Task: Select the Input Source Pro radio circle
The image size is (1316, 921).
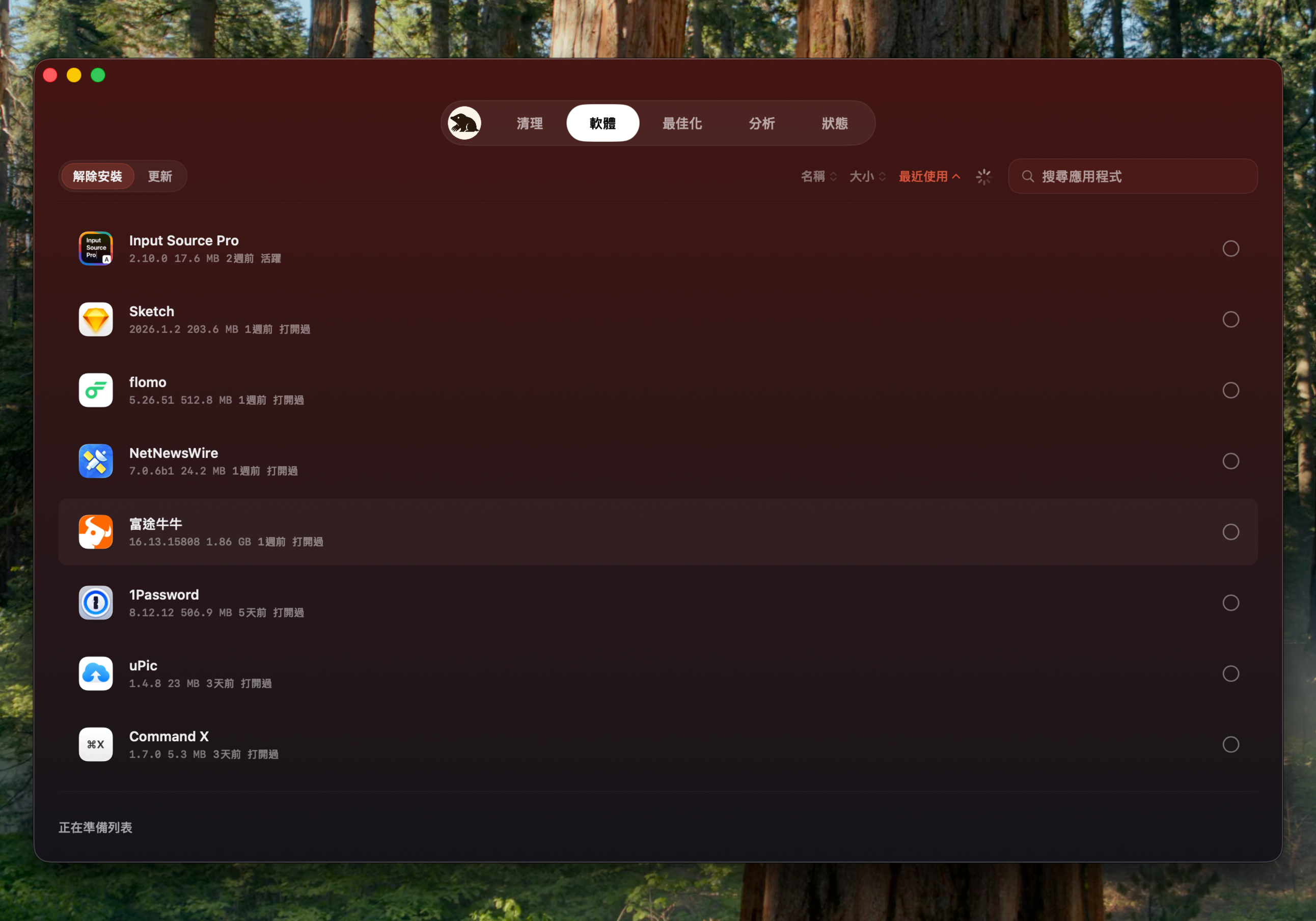Action: coord(1230,248)
